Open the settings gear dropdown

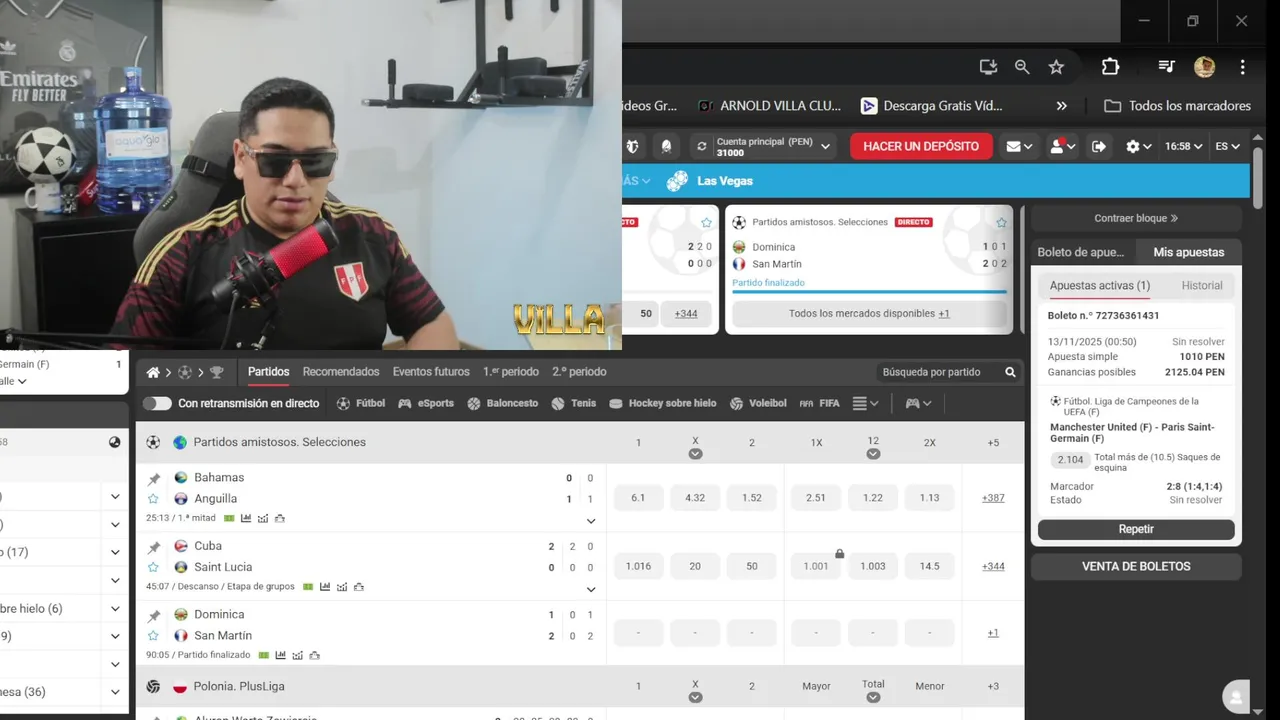tap(1138, 146)
